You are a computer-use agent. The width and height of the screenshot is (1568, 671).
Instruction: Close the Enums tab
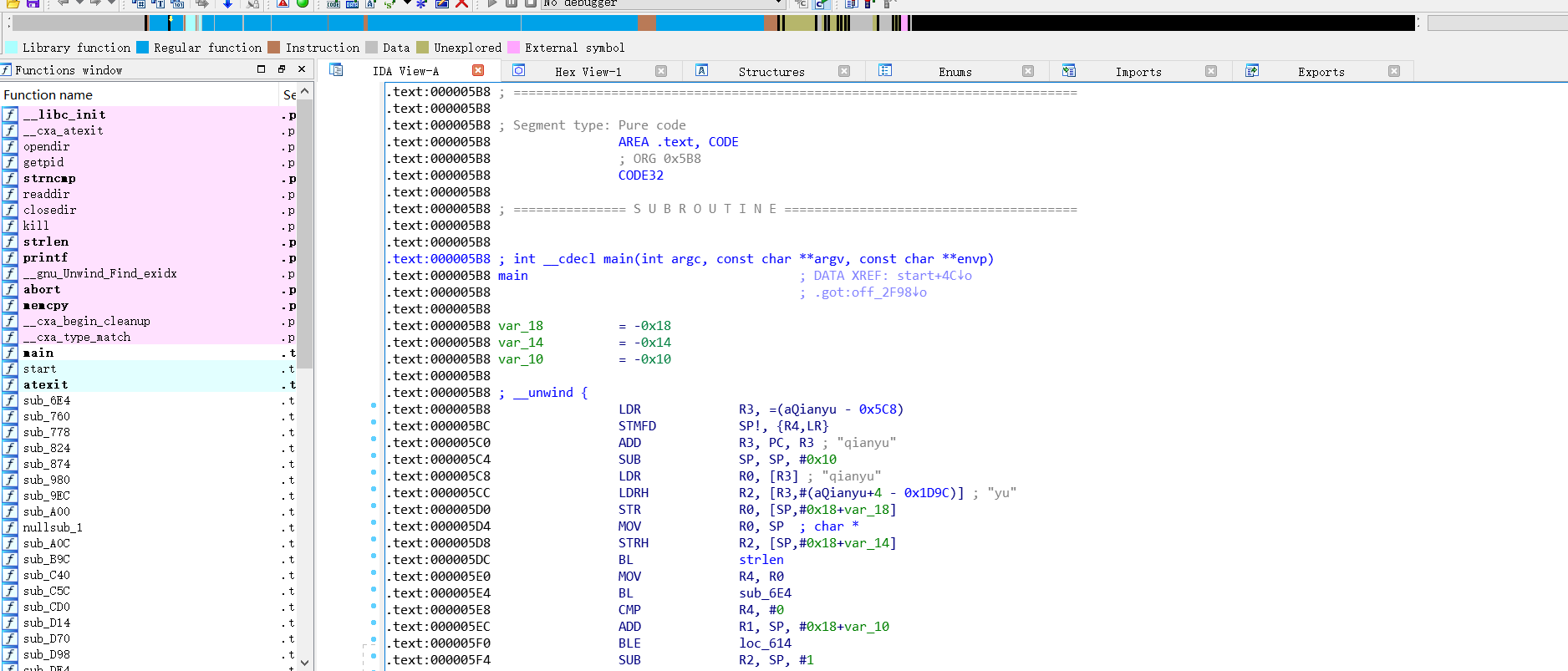[1028, 71]
